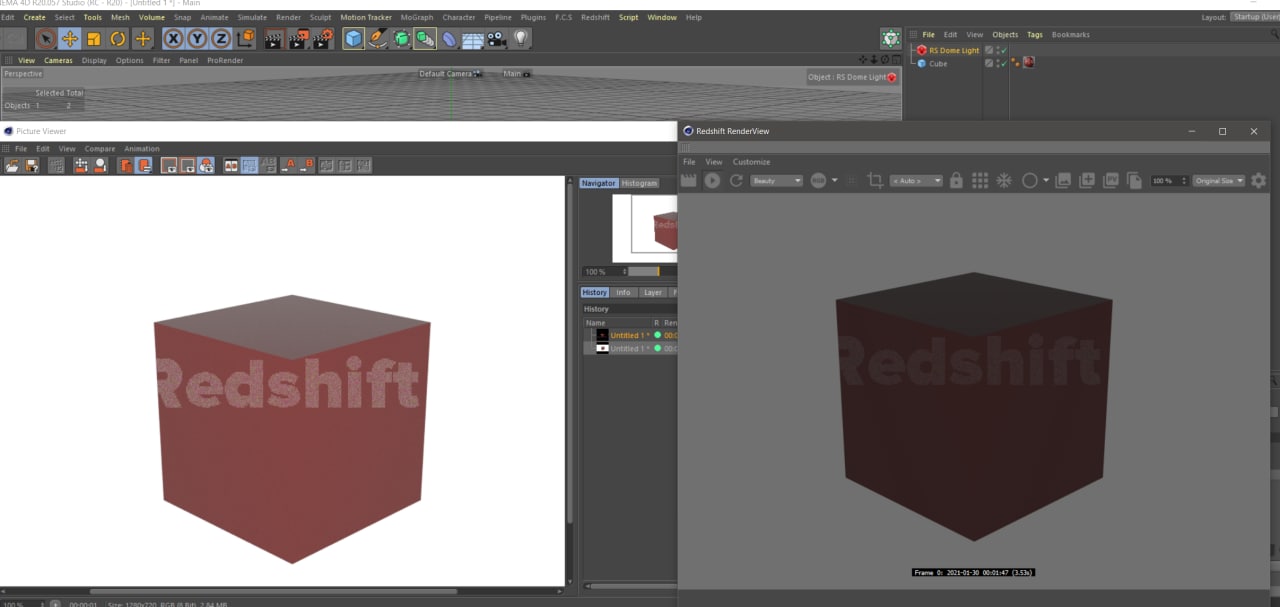
Task: Click Set B compare icon in Picture Viewer
Action: point(308,166)
